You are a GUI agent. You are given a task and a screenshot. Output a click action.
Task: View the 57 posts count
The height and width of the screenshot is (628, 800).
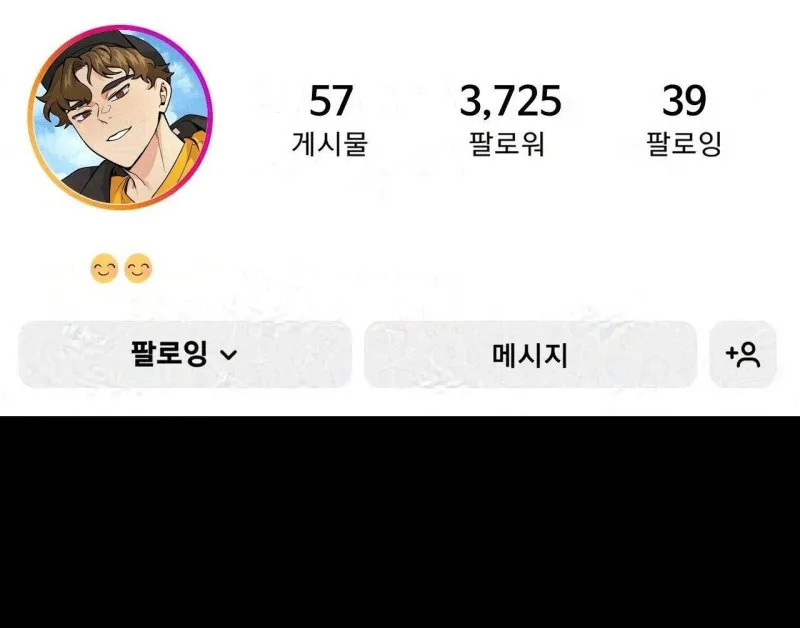click(x=331, y=101)
